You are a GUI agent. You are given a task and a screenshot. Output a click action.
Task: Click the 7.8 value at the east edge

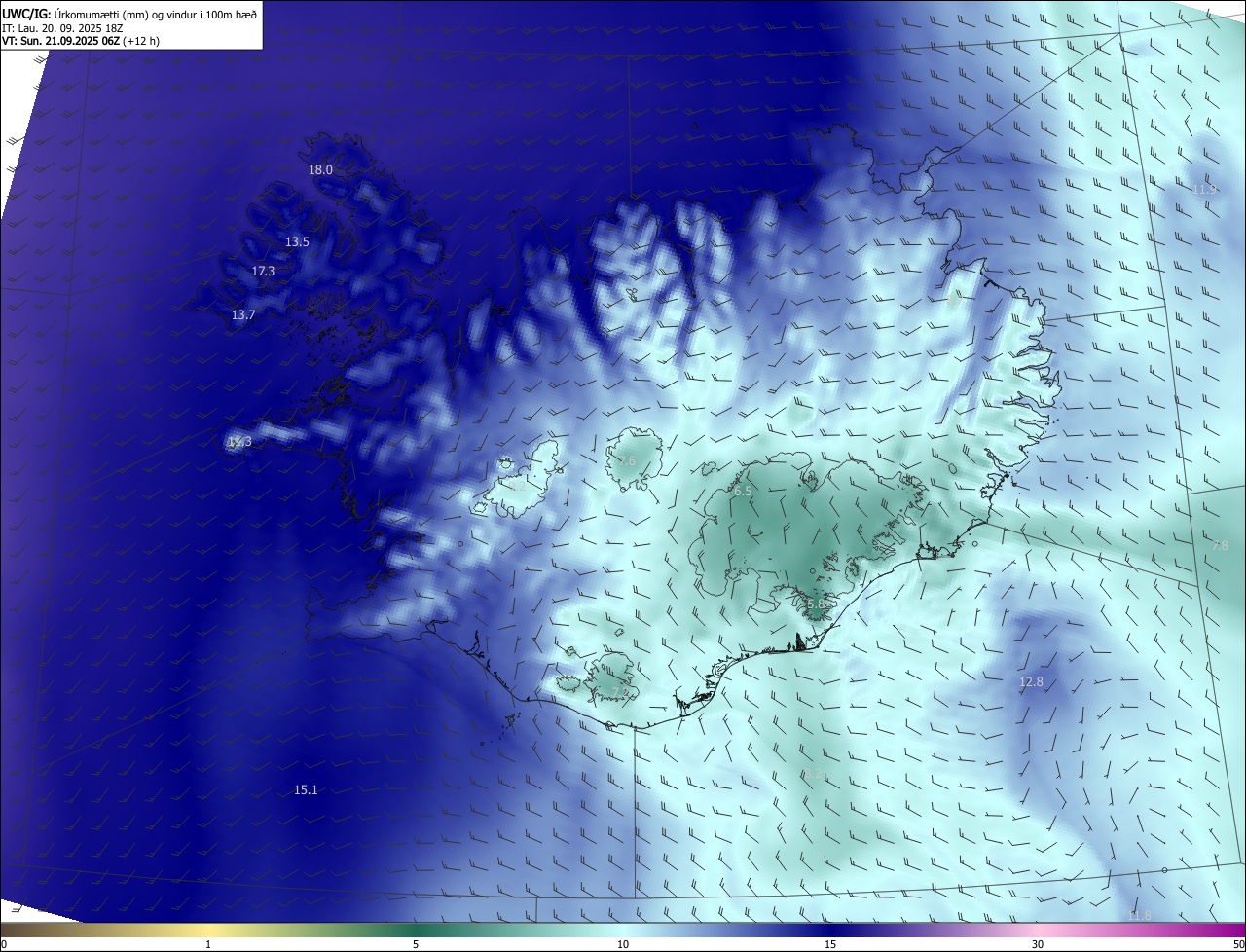click(1220, 545)
